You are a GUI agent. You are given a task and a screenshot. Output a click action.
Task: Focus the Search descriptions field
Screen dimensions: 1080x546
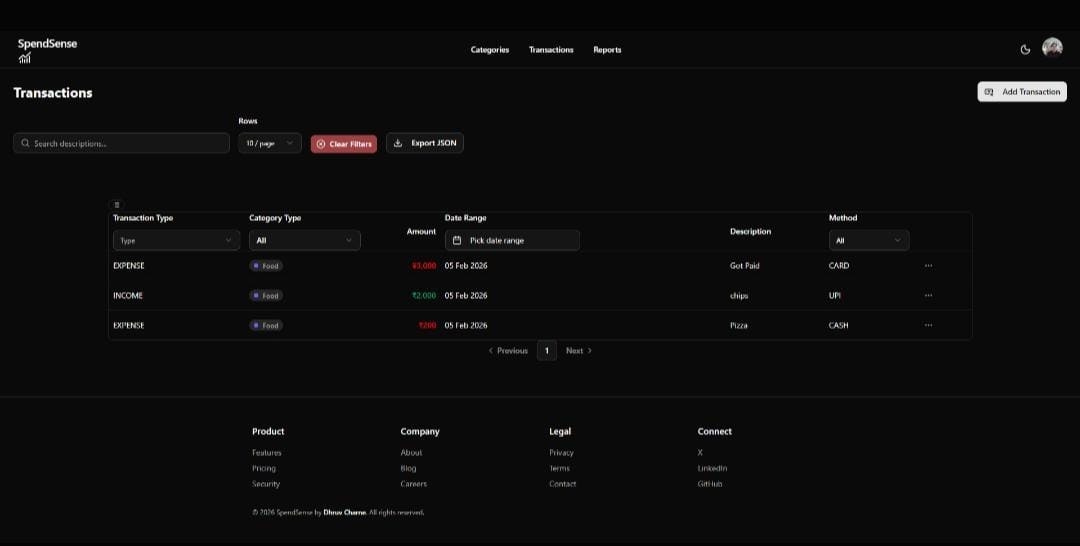click(x=121, y=143)
